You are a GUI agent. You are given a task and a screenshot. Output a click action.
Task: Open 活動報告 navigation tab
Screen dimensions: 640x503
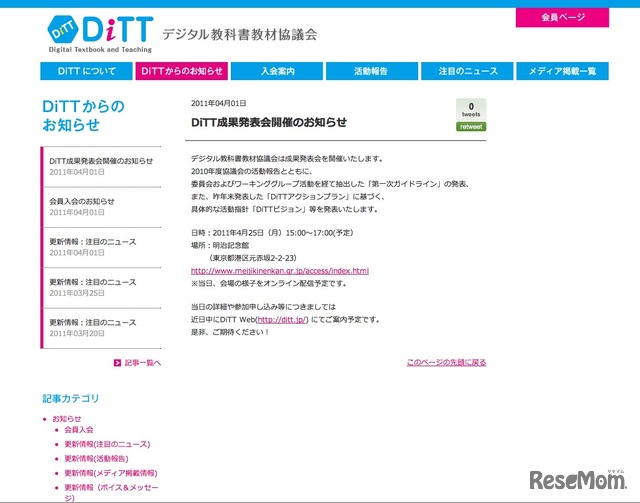tap(372, 71)
